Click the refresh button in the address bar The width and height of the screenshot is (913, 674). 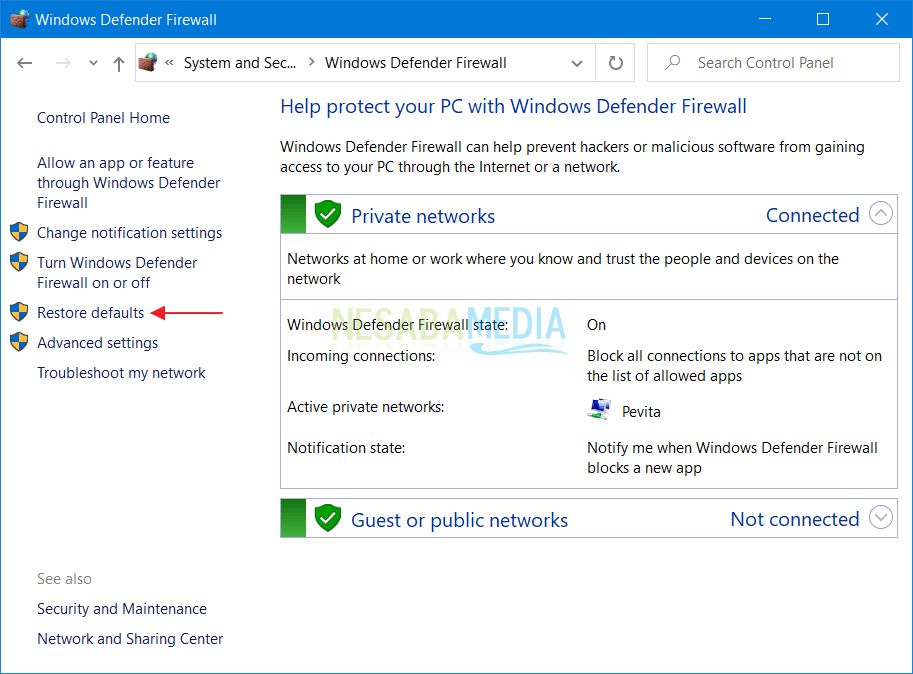coord(614,62)
